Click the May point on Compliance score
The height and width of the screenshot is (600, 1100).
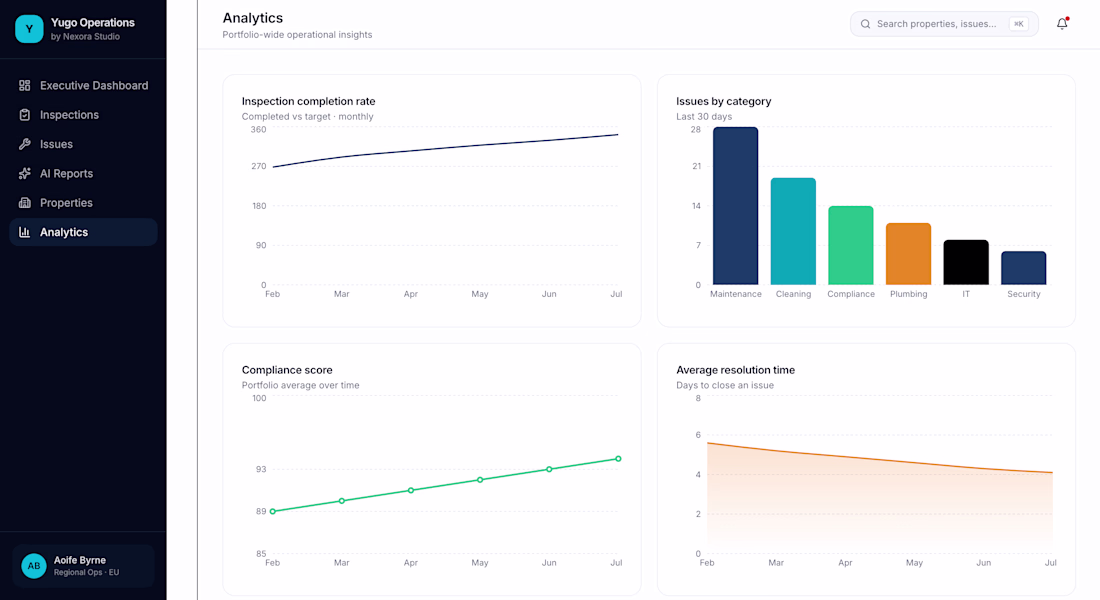coord(480,480)
